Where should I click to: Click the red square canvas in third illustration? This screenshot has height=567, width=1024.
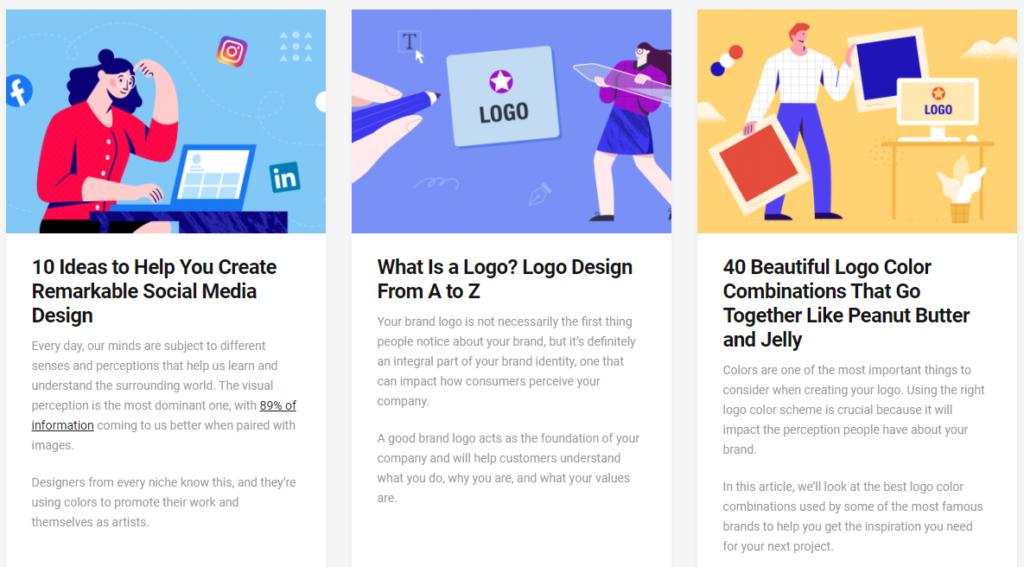tap(758, 165)
